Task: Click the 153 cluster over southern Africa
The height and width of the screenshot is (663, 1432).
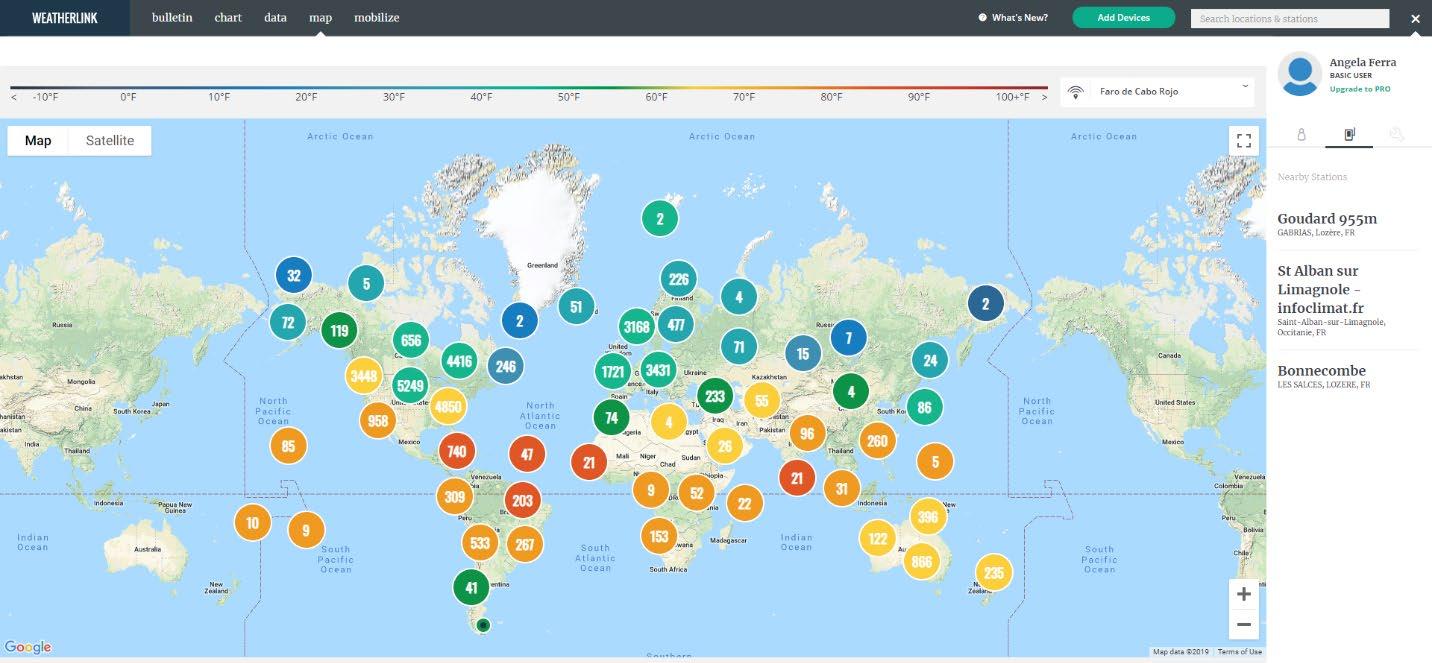Action: [659, 536]
